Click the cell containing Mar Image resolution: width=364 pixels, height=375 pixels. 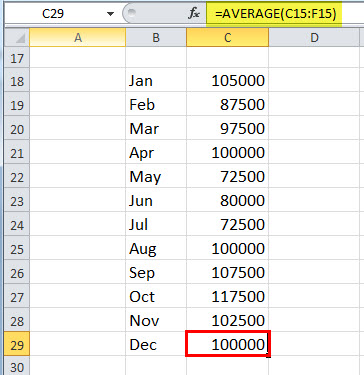pos(156,128)
